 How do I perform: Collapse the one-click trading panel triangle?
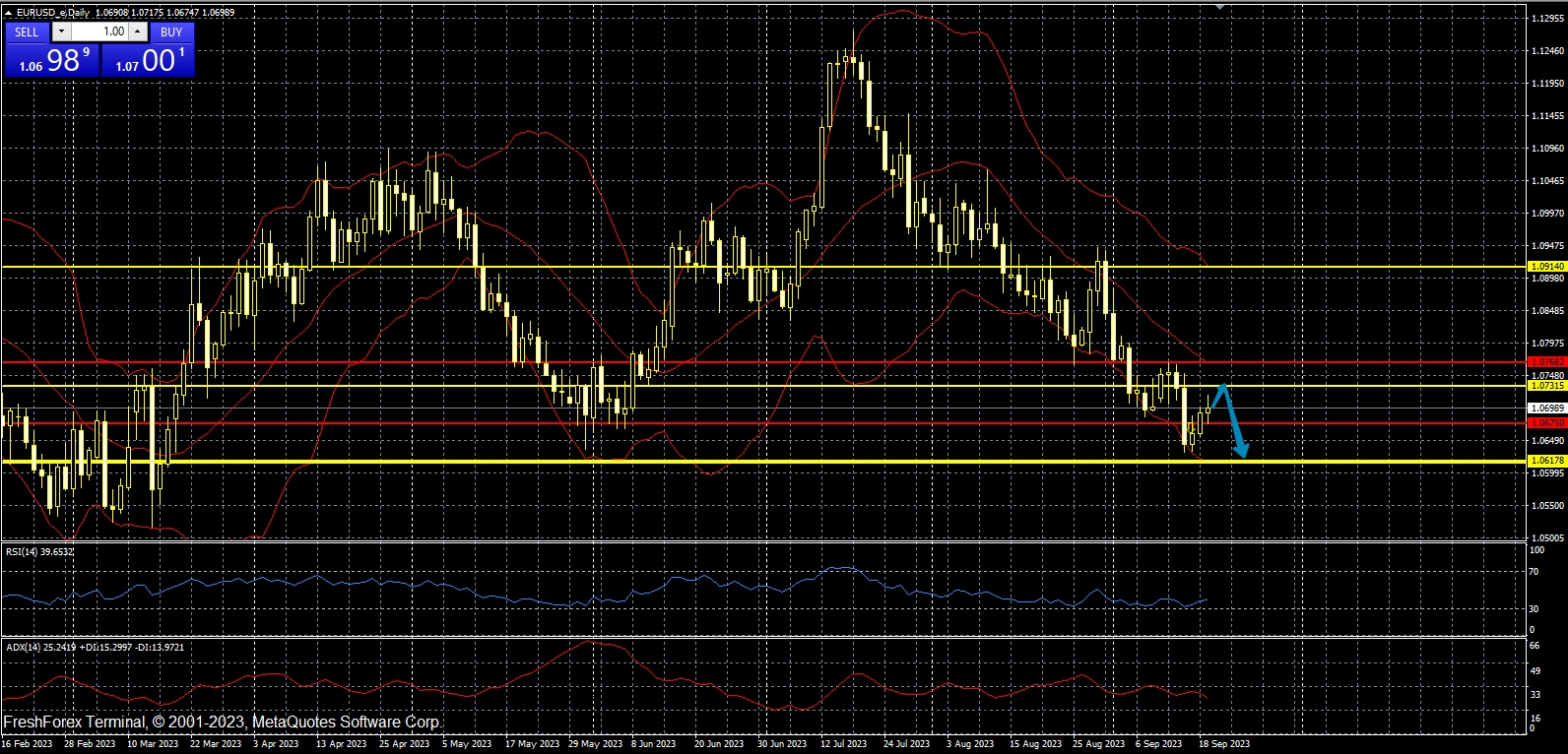(x=9, y=13)
